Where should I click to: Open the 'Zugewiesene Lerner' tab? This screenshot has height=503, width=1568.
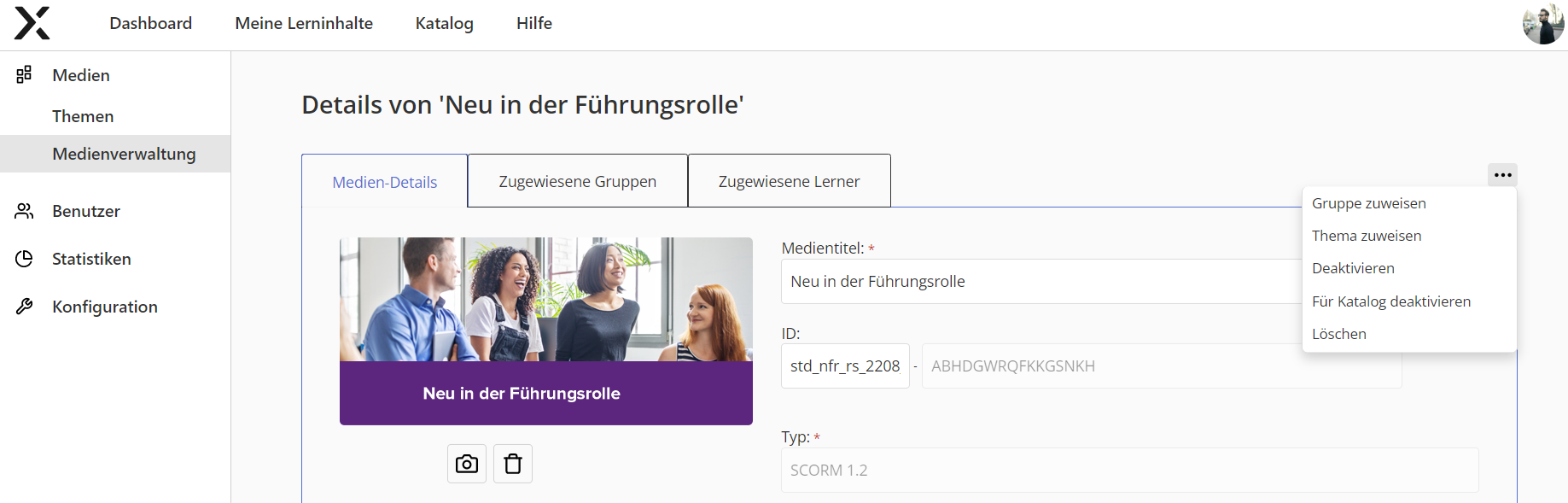click(x=789, y=181)
